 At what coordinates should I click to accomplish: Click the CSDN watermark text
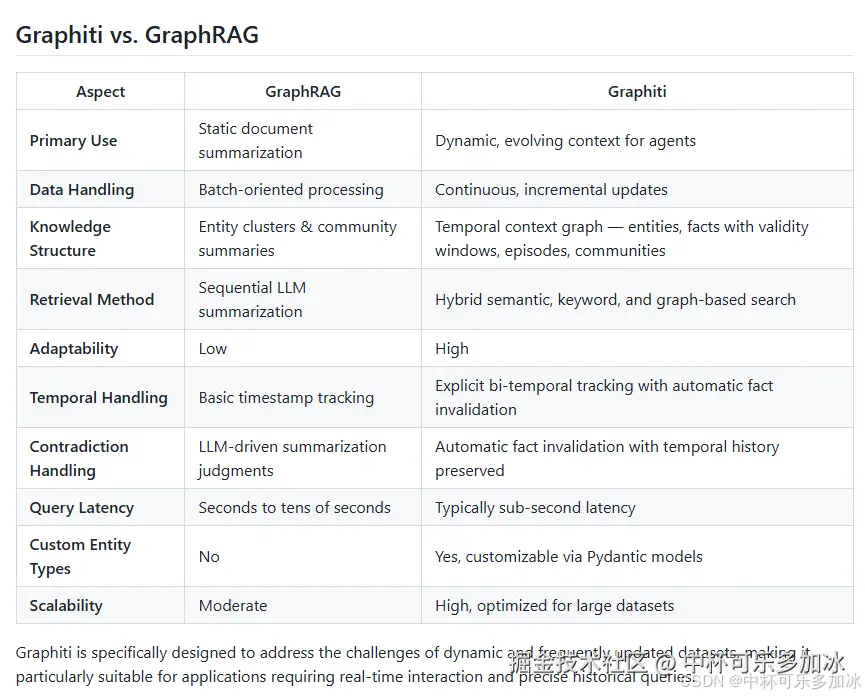(x=771, y=681)
